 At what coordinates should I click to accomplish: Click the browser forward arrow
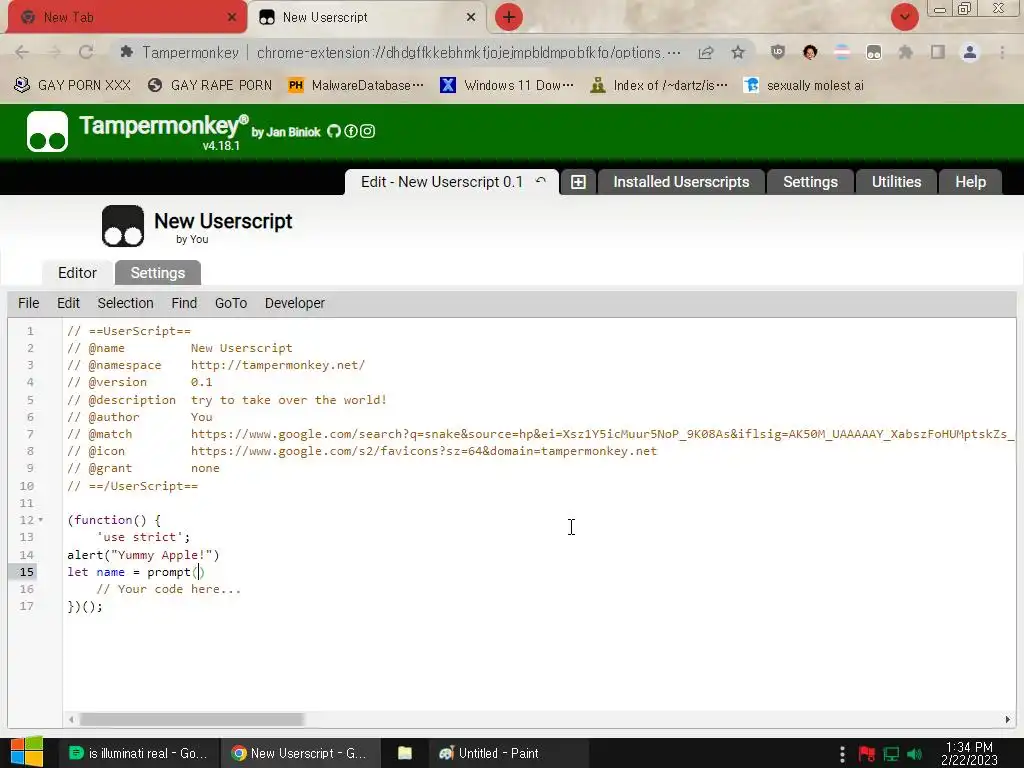coord(55,52)
